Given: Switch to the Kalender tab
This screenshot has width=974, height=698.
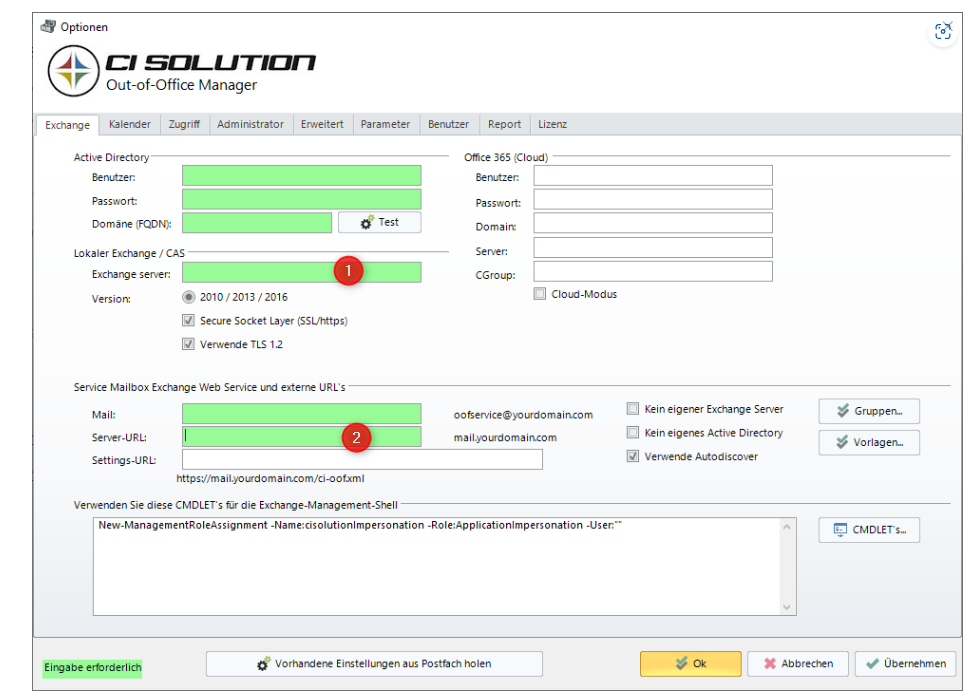Looking at the screenshot, I should (x=130, y=124).
